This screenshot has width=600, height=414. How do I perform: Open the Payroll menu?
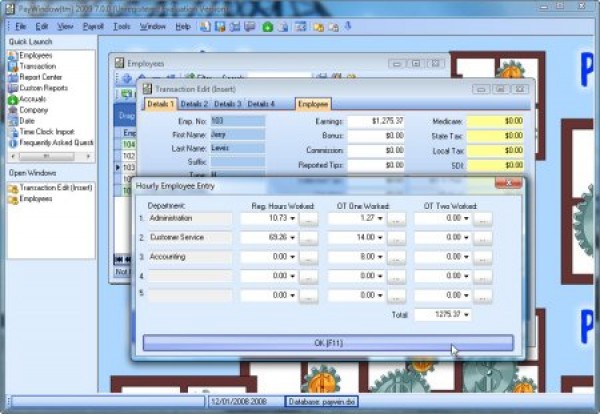pyautogui.click(x=93, y=26)
